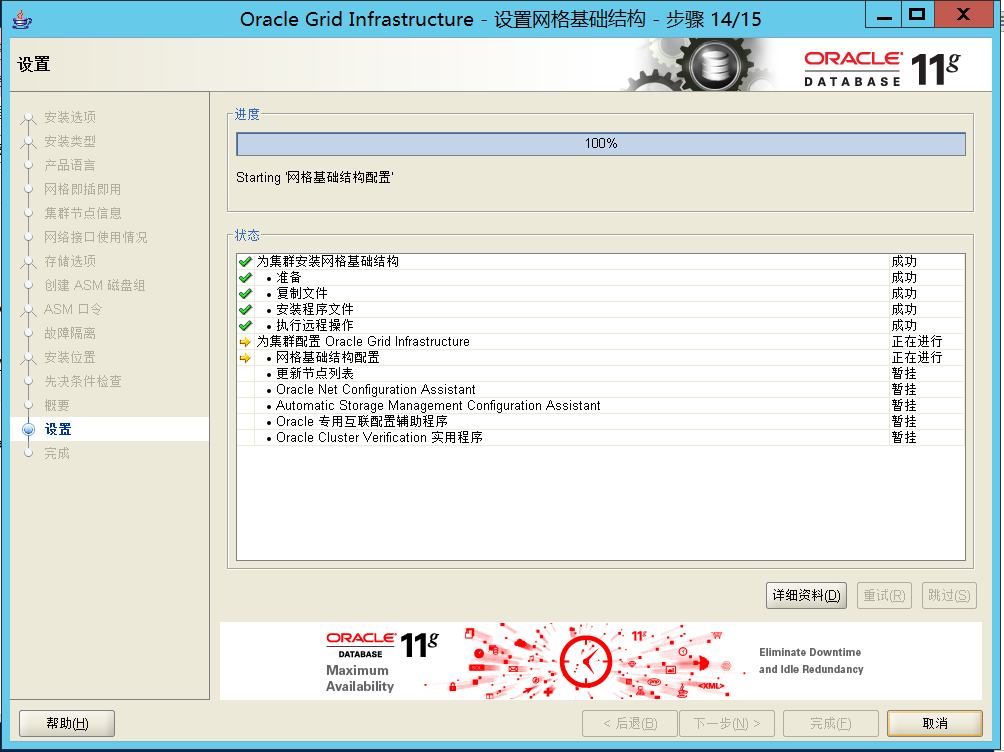Viewport: 1004px width, 752px height.
Task: Click the Oracle Net Configuration Assistant row
Action: pos(601,390)
